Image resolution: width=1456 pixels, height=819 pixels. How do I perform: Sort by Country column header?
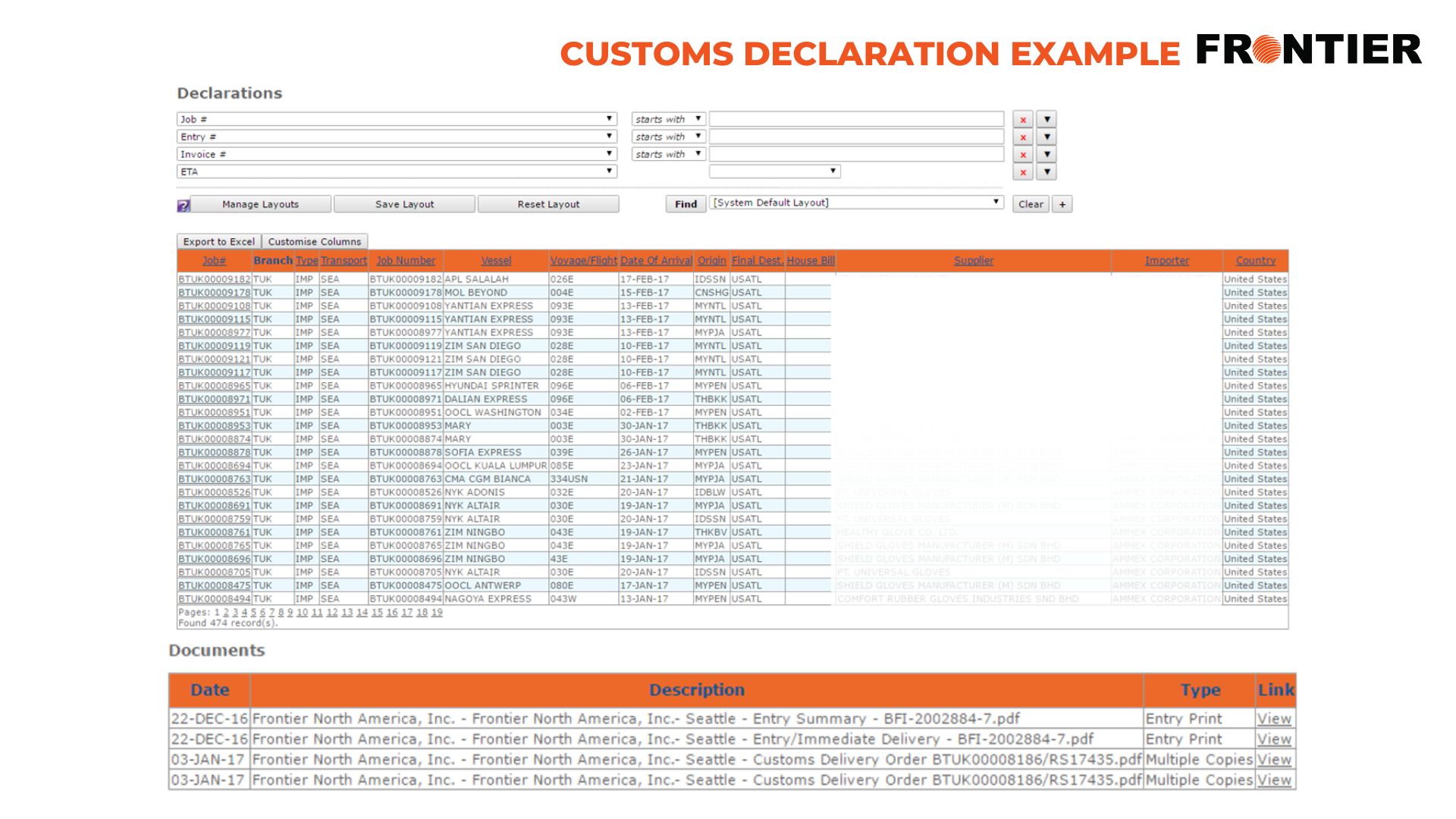1255,260
